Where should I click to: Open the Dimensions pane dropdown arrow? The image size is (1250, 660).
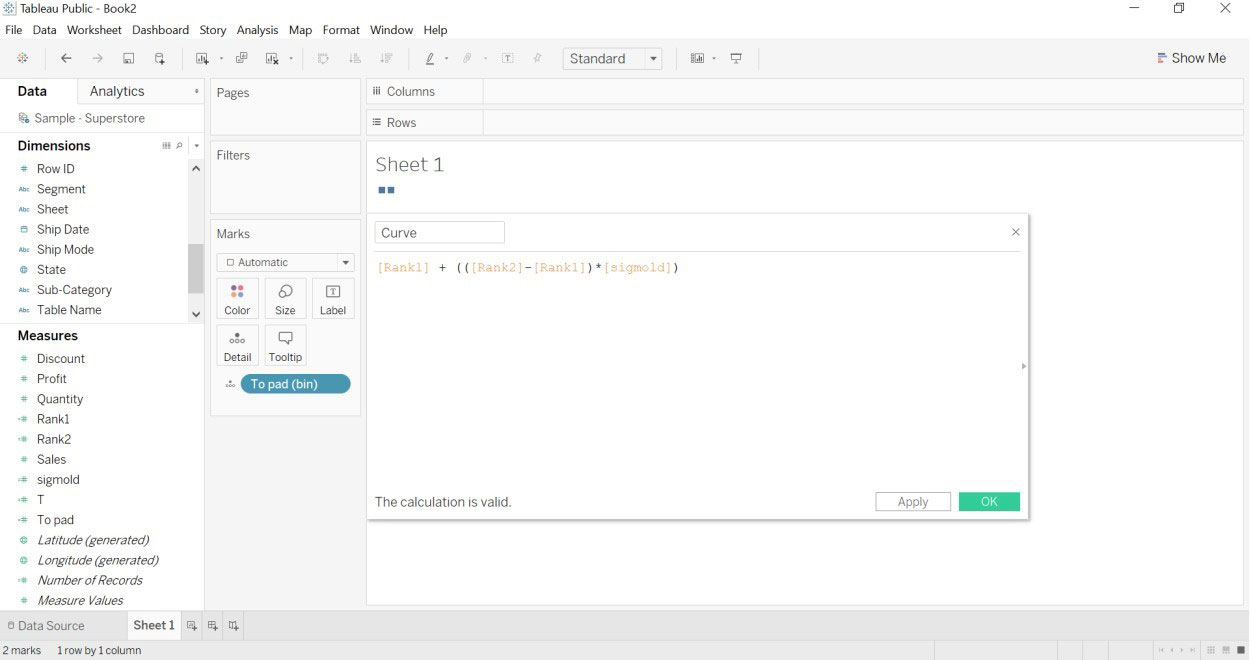[196, 146]
